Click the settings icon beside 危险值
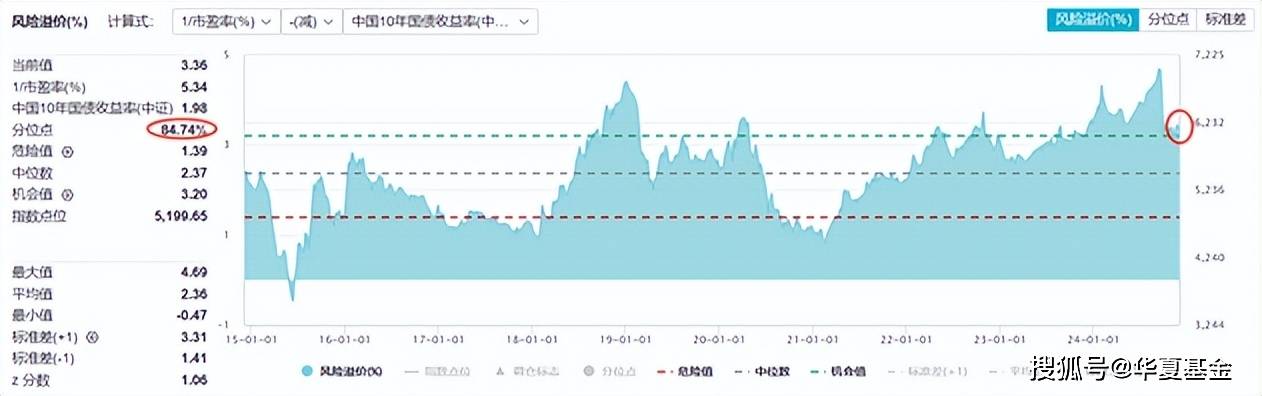 coord(68,152)
